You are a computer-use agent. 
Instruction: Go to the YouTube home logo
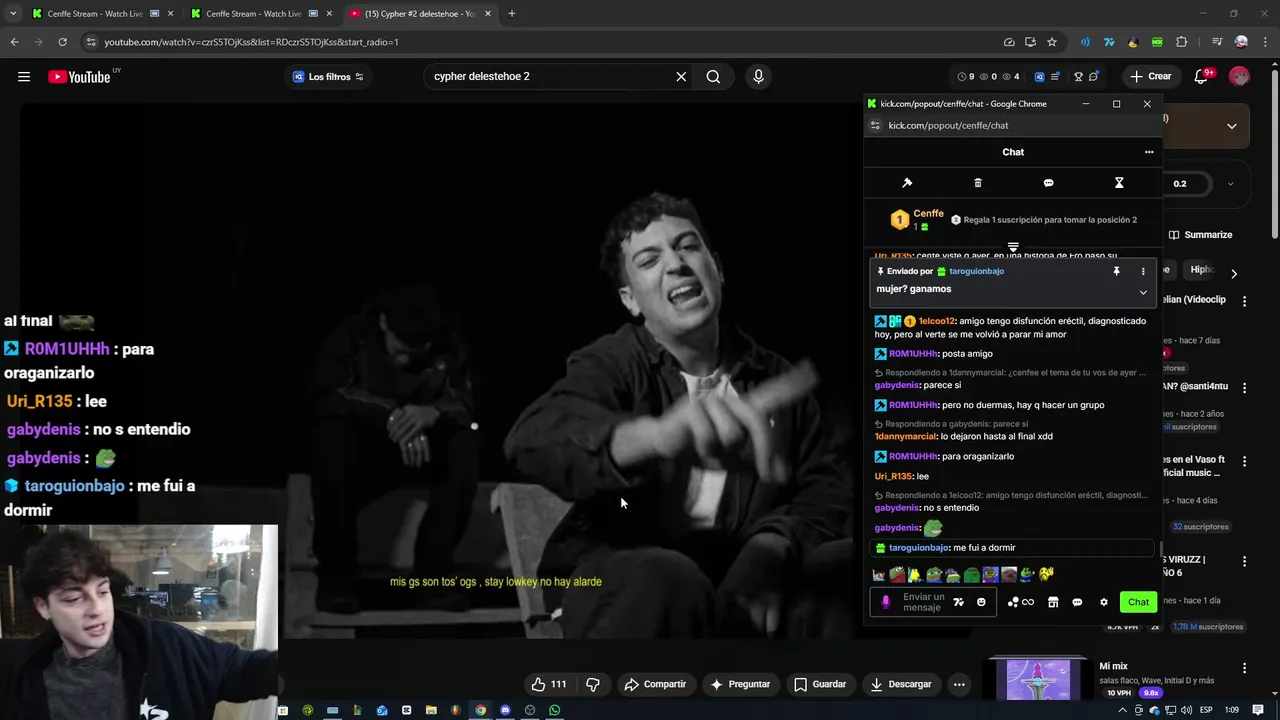[x=79, y=77]
